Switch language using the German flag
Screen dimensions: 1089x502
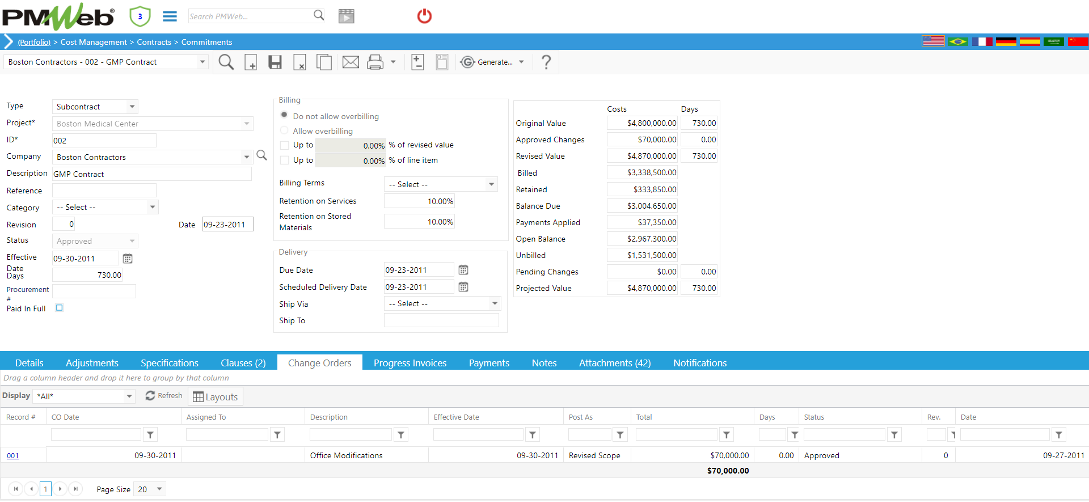click(x=1006, y=42)
